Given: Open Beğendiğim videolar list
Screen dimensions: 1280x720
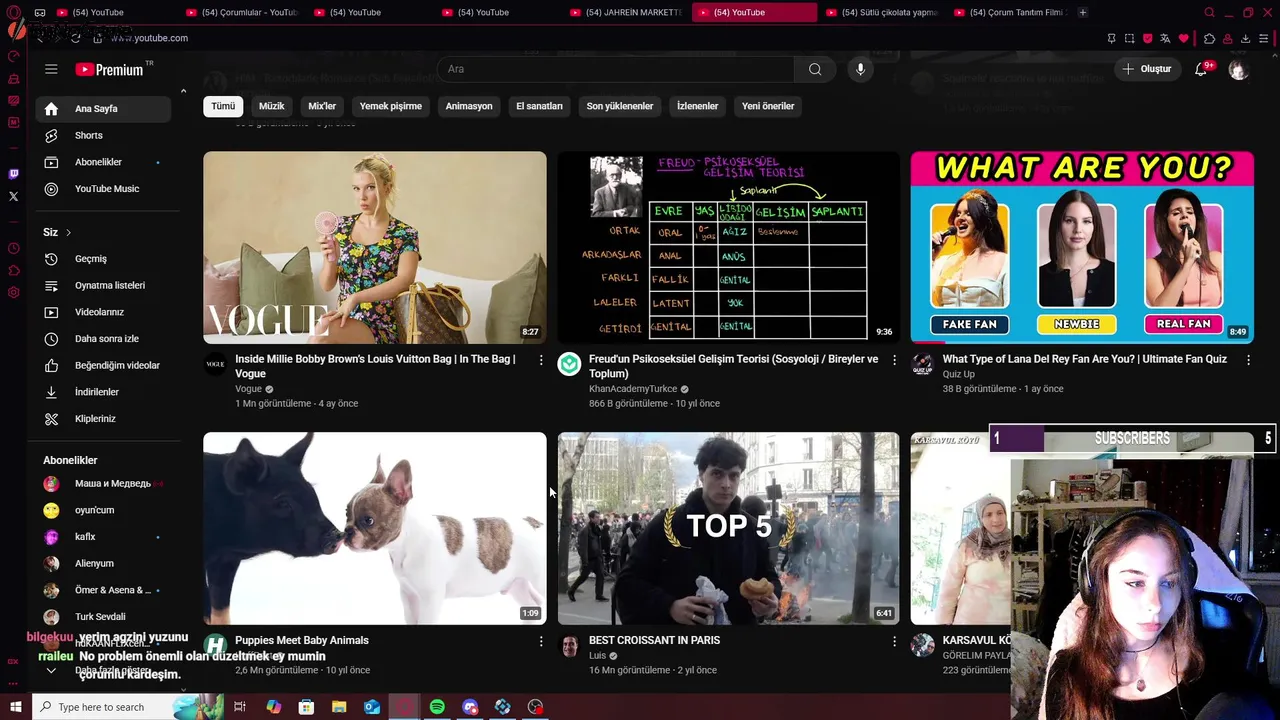Looking at the screenshot, I should tap(103, 365).
